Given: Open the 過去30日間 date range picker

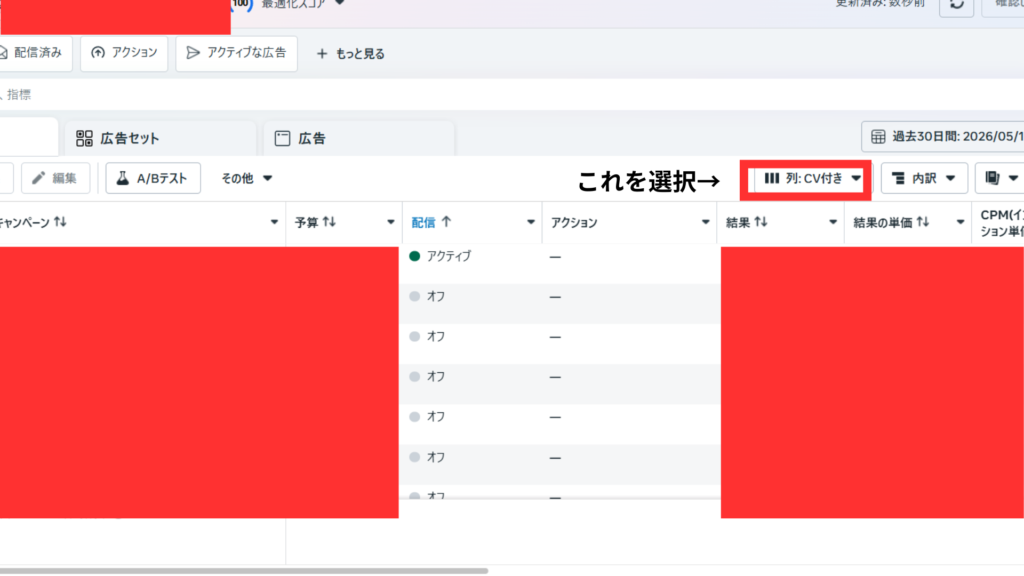Looking at the screenshot, I should coord(943,136).
